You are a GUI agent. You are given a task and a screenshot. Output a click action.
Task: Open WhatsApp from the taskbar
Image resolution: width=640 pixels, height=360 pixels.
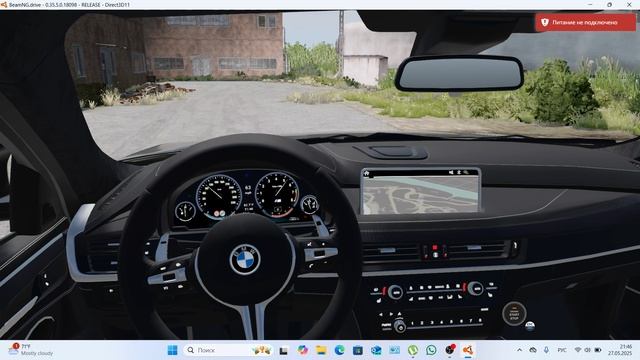pos(431,350)
